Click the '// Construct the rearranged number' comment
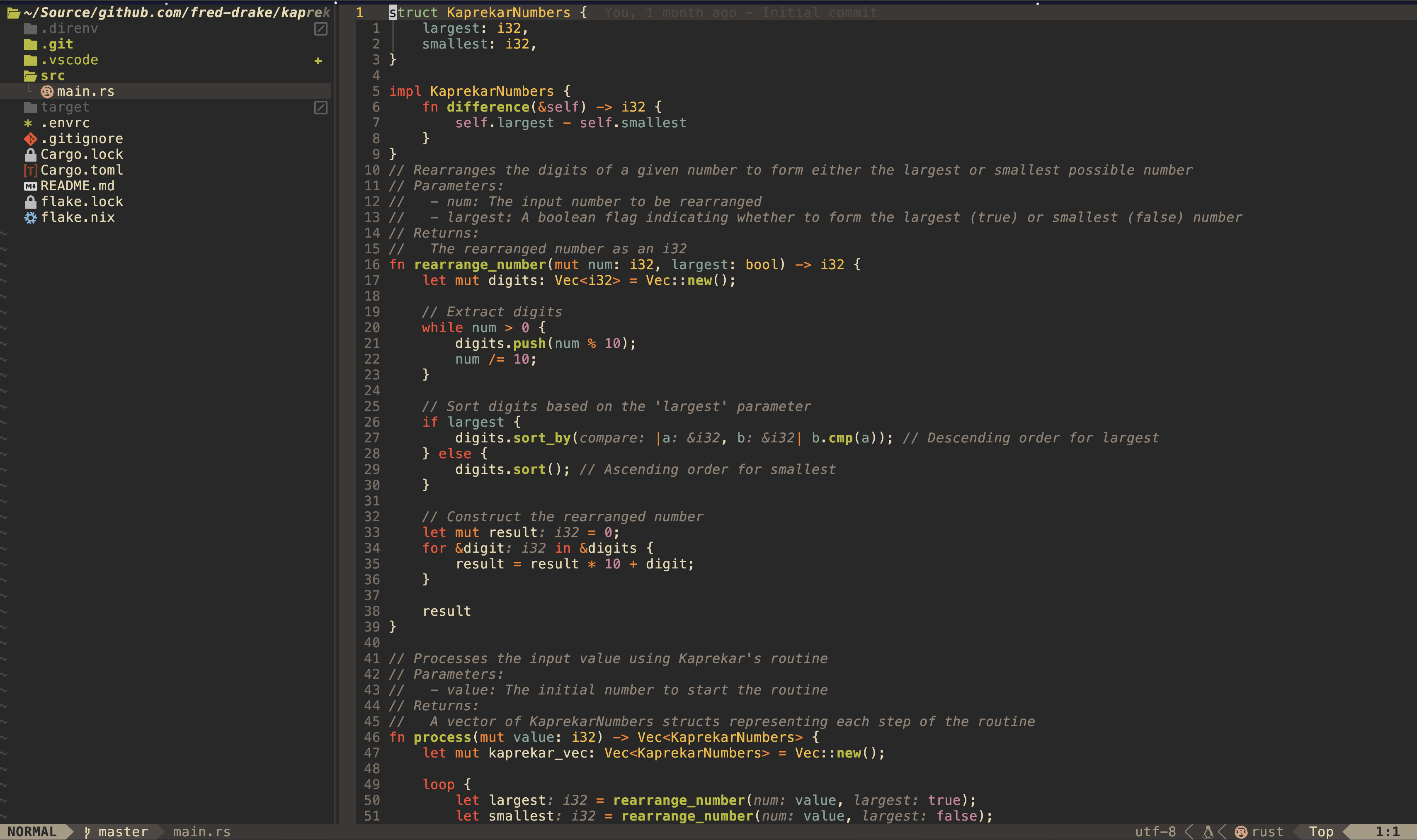1417x840 pixels. click(563, 517)
